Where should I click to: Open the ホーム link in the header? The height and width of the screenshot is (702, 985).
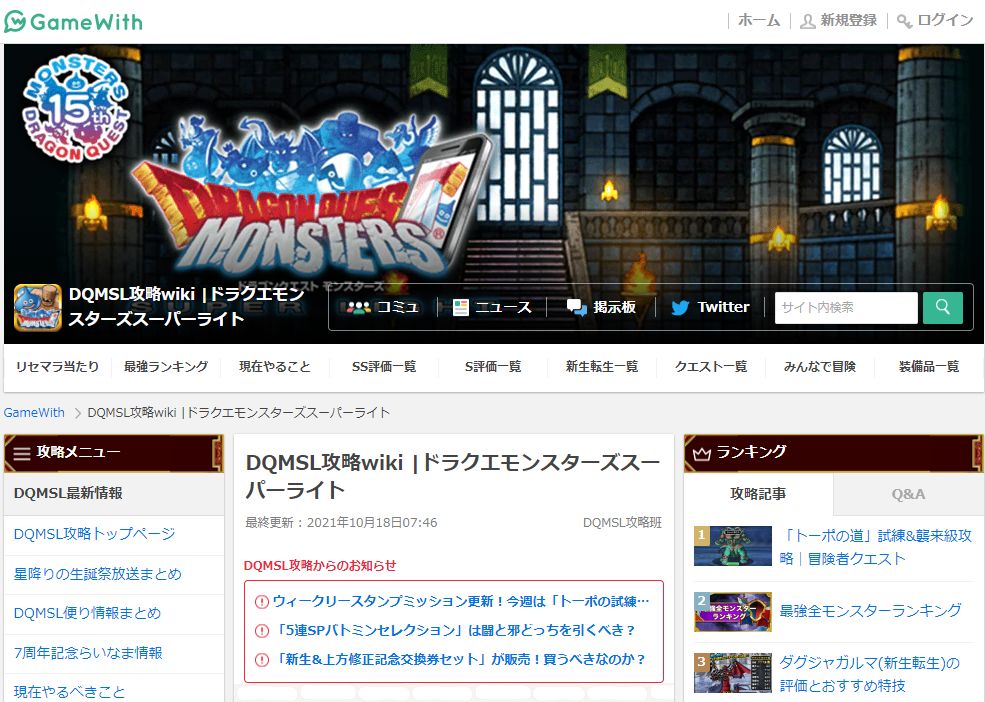758,20
